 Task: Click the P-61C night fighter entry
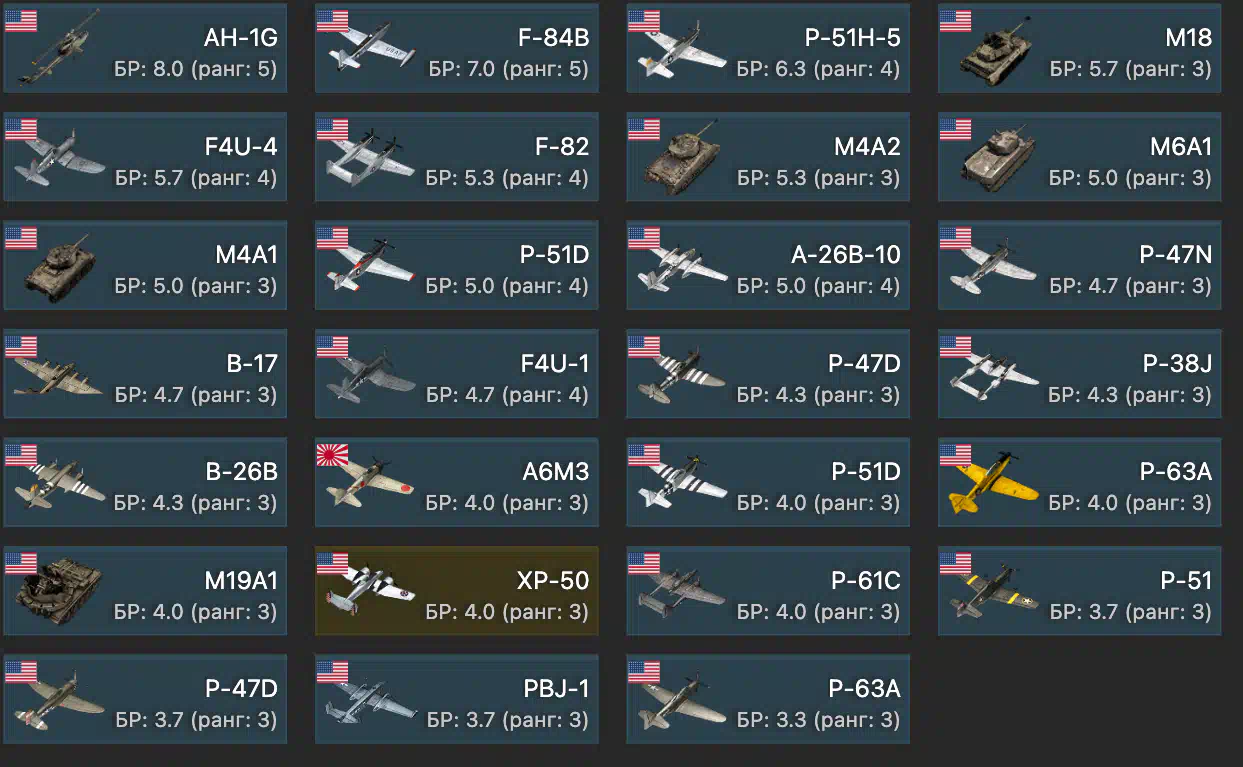pos(768,590)
